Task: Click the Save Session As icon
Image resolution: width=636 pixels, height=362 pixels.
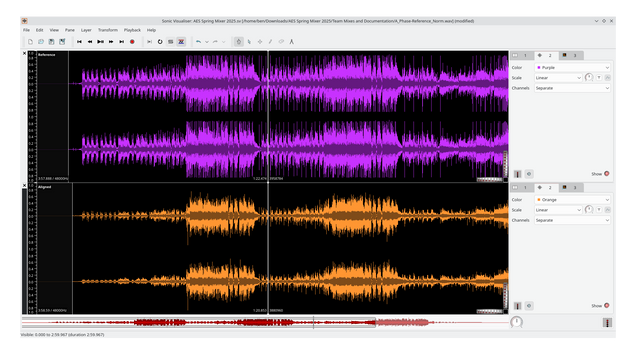Action: [x=62, y=42]
